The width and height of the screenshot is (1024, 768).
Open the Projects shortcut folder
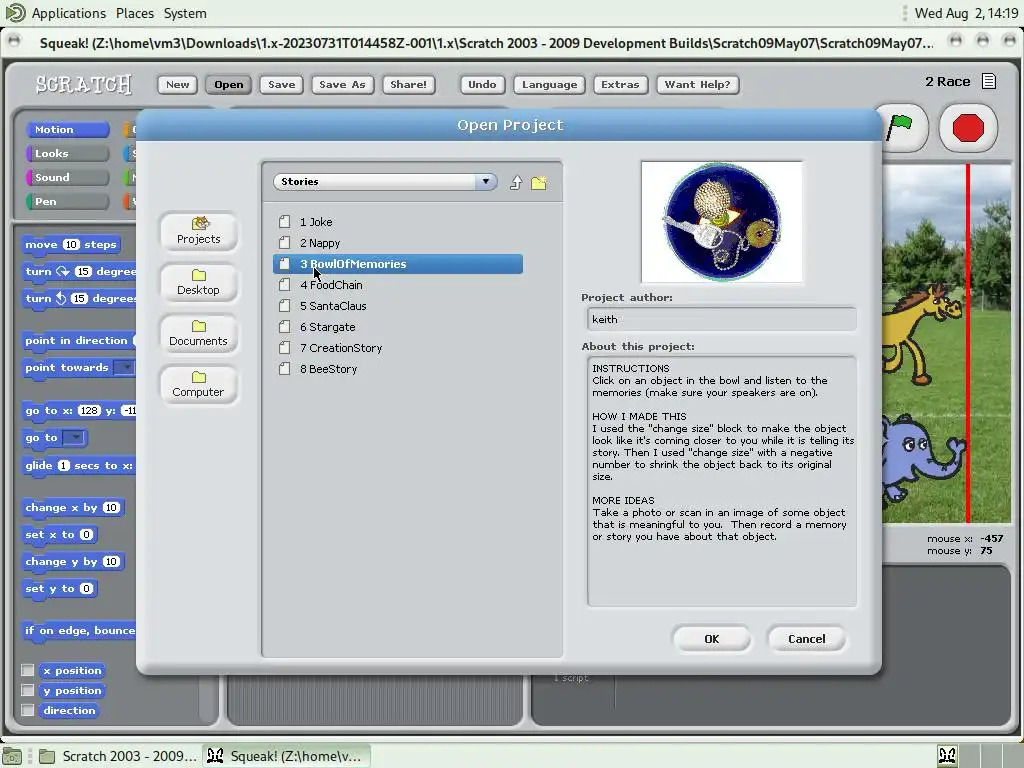[x=199, y=231]
